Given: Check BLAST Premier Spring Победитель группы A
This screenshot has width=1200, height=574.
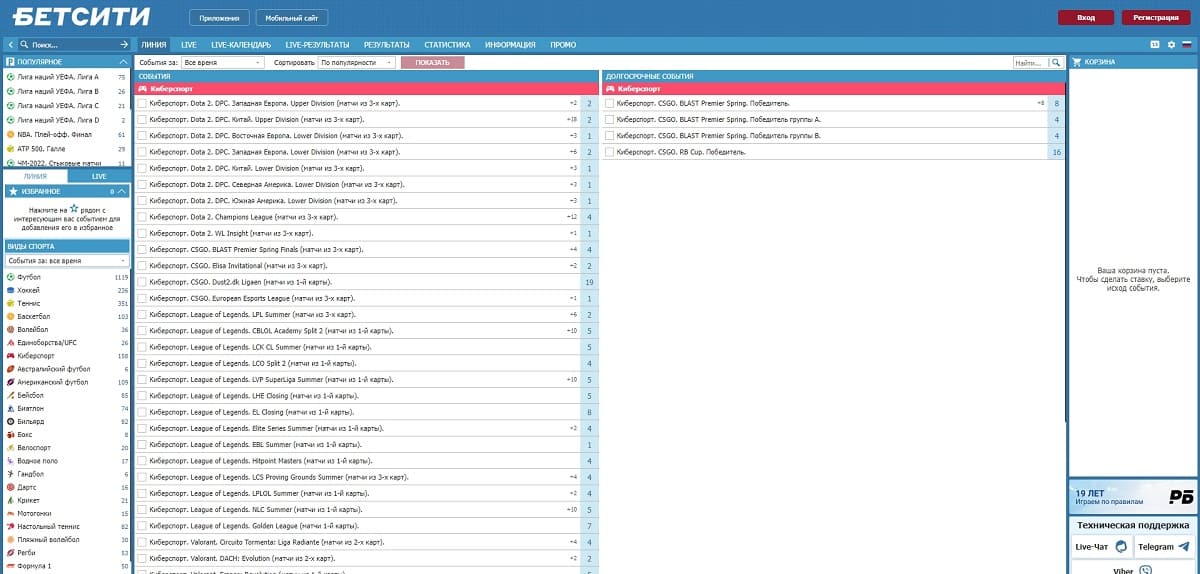Looking at the screenshot, I should (x=610, y=119).
